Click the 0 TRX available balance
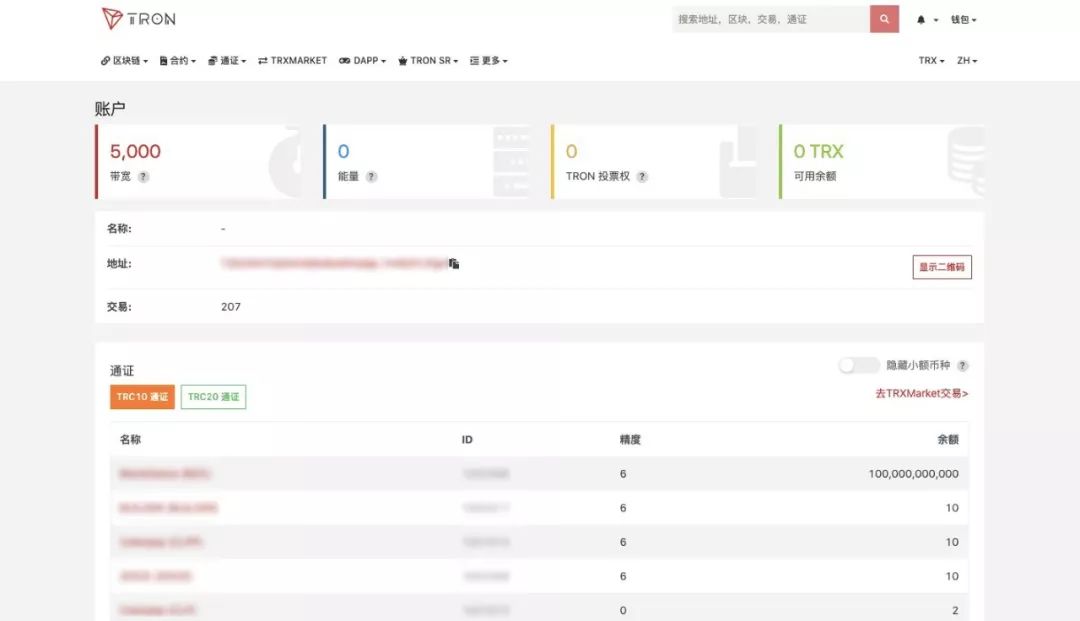 tap(818, 151)
